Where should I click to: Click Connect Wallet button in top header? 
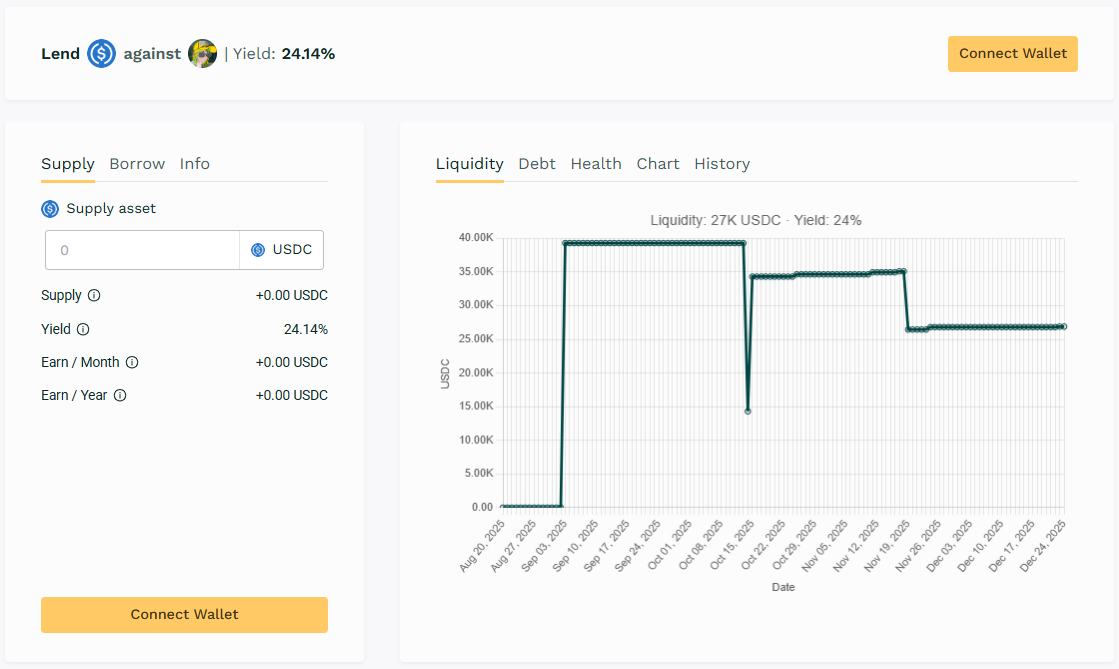1012,54
